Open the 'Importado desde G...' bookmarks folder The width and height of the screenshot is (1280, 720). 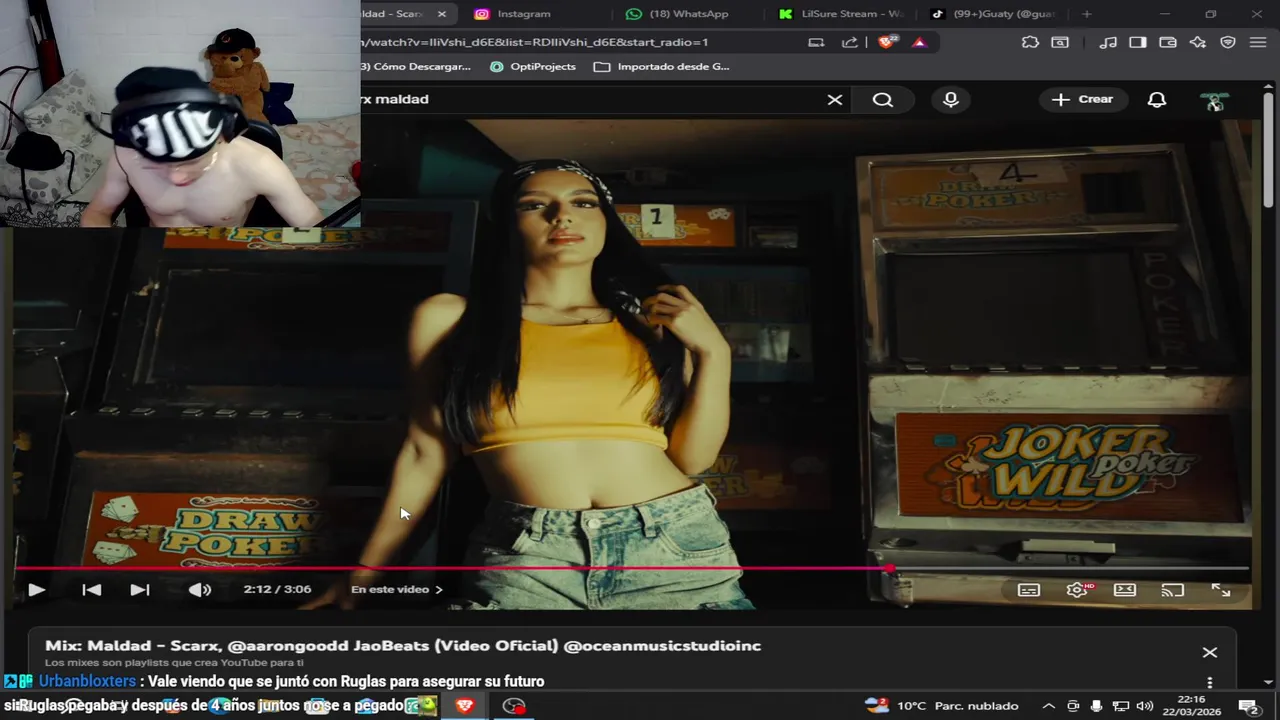[x=662, y=66]
